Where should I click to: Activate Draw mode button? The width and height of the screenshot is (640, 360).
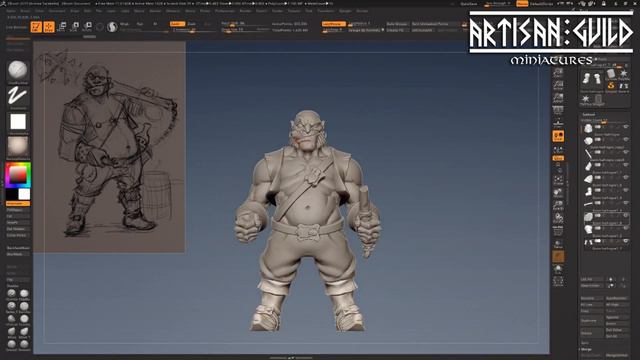tap(49, 27)
